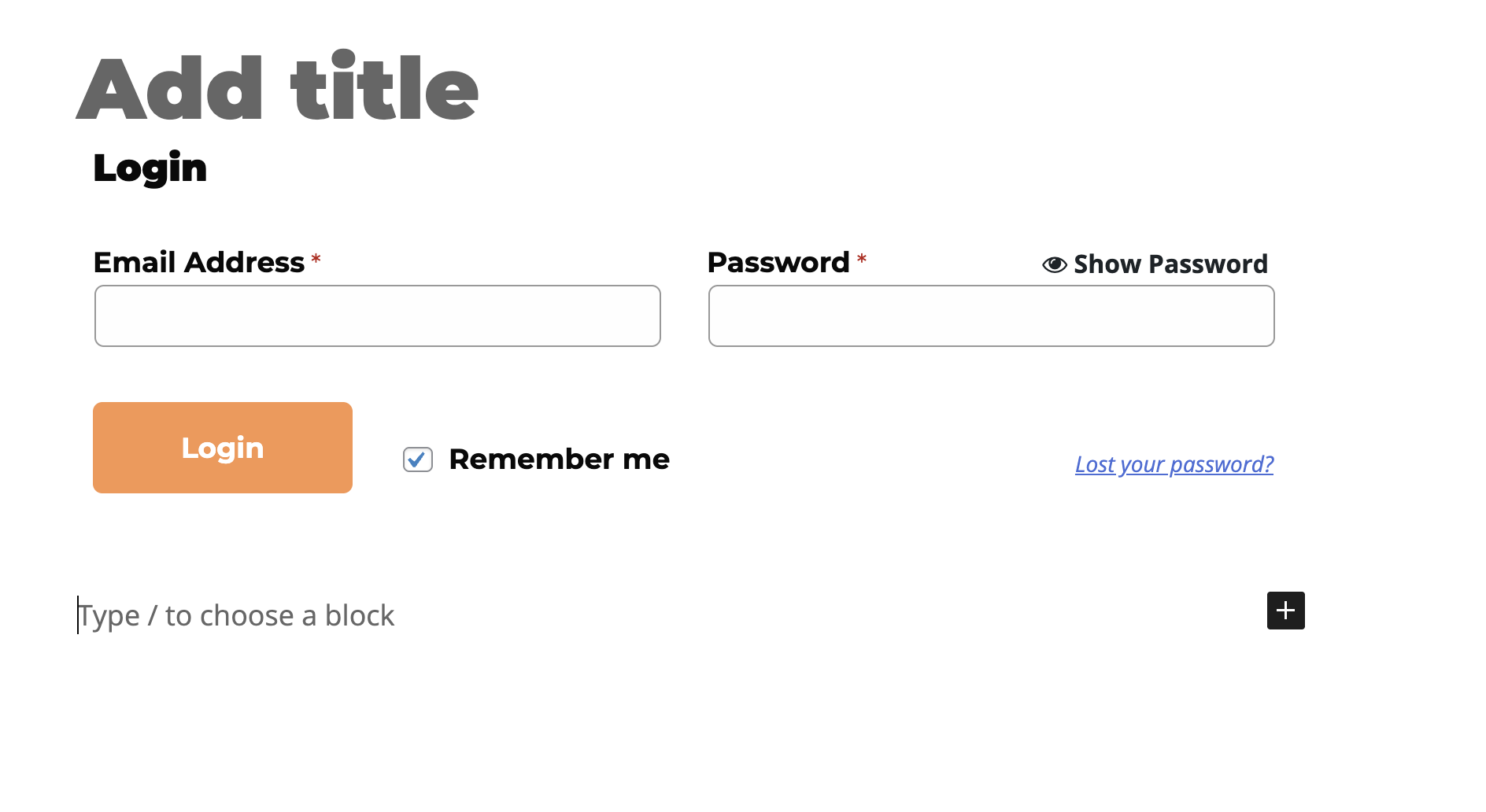
Task: Click the Password field label text
Action: 778,263
